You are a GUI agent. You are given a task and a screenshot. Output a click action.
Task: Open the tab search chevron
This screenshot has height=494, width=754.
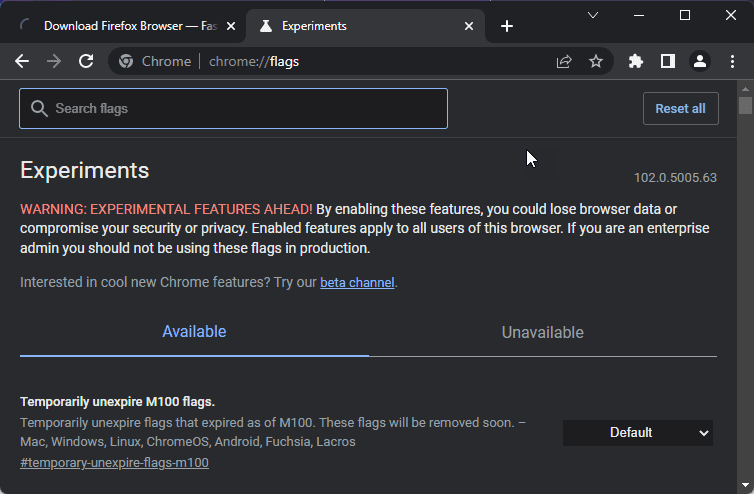coord(593,15)
